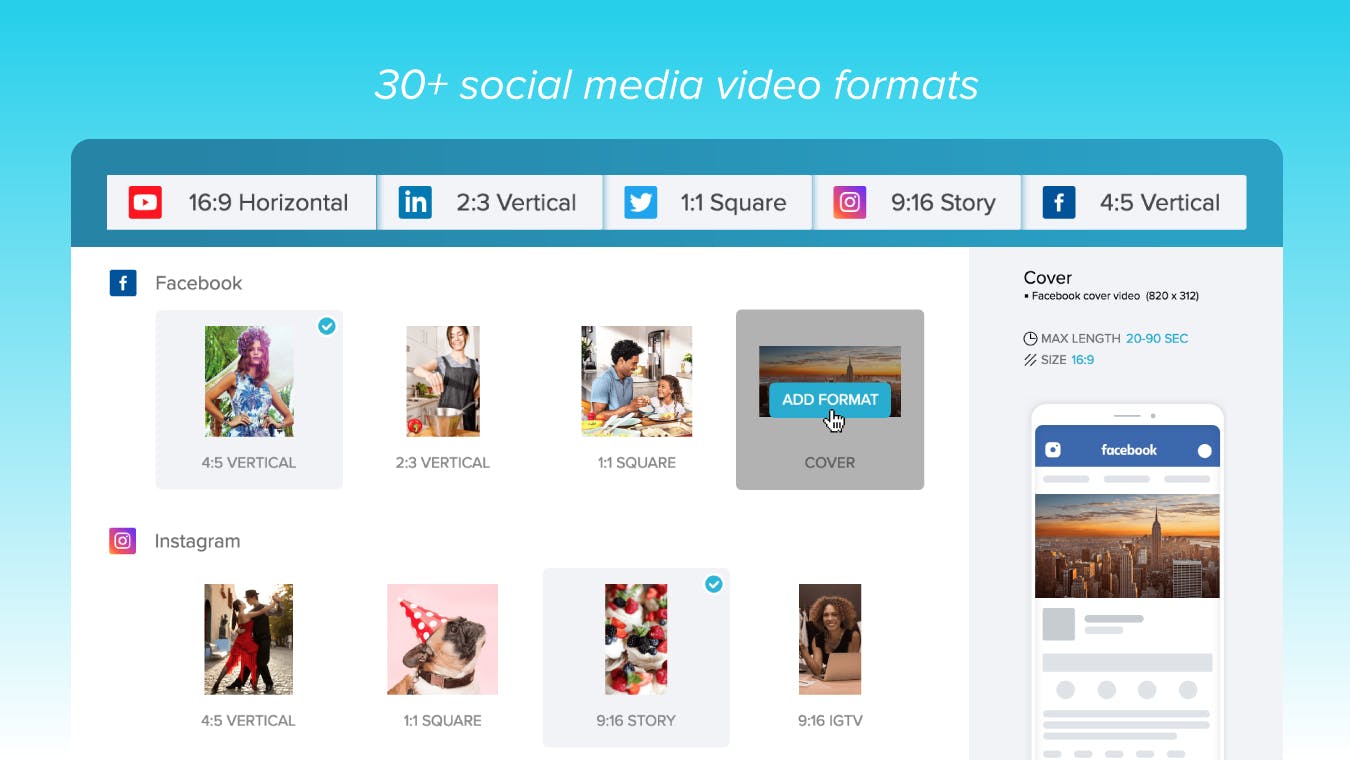Viewport: 1350px width, 760px height.
Task: Click the 16:9 size value
Action: (1083, 360)
